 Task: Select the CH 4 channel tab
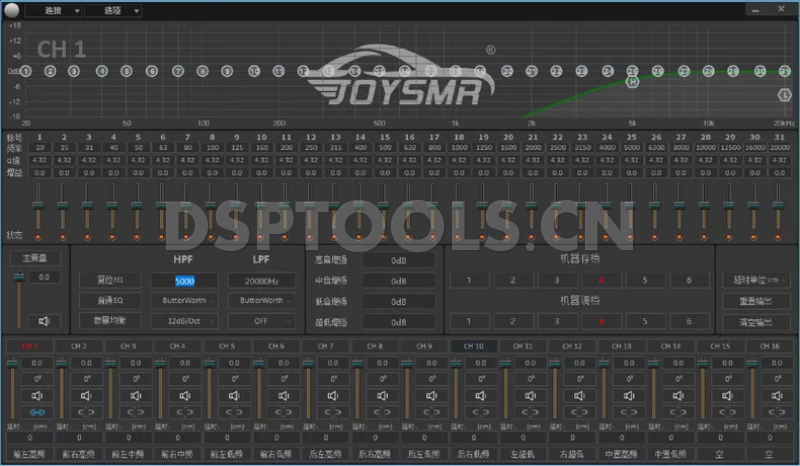178,346
